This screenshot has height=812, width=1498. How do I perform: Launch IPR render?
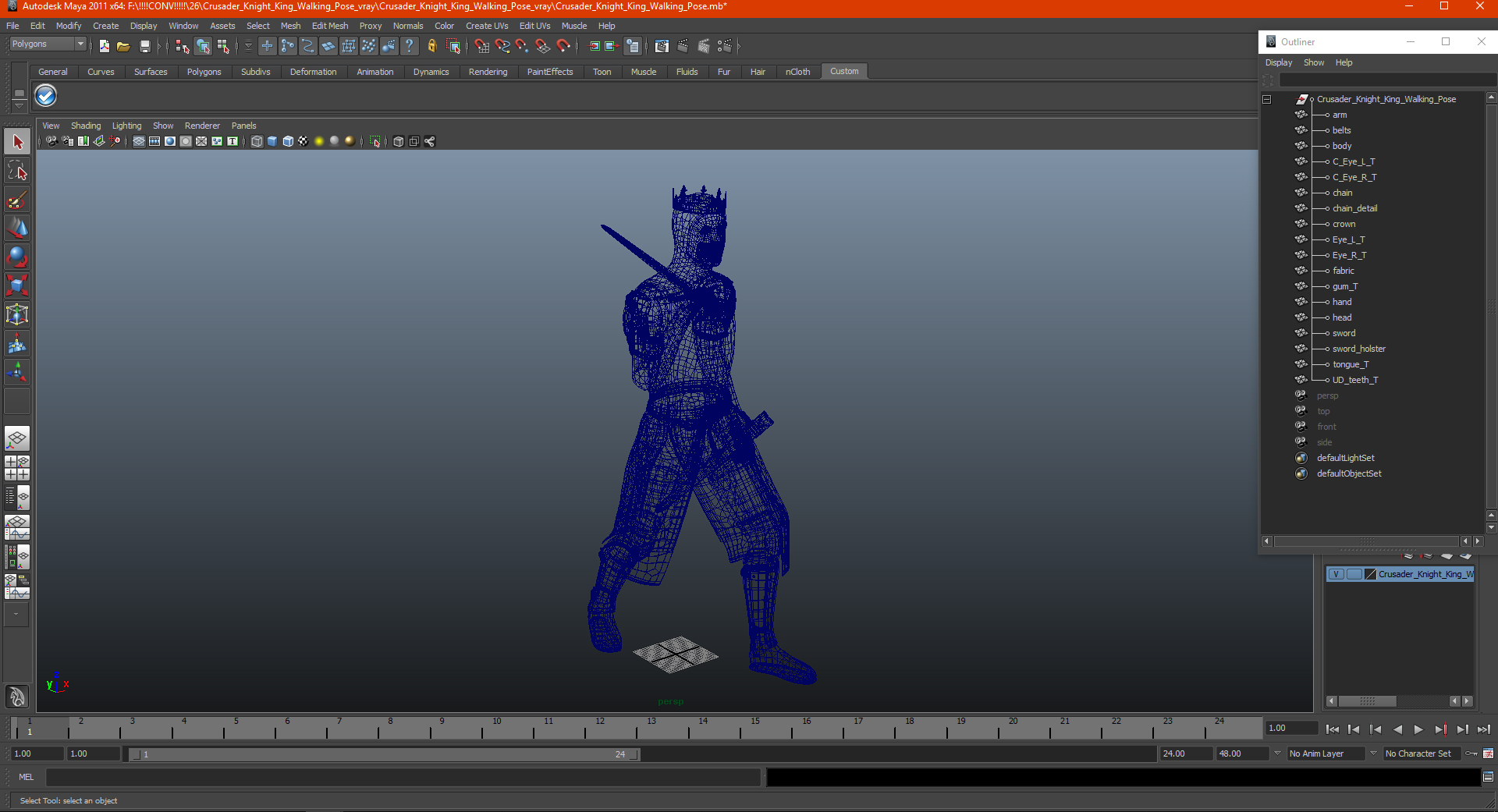pos(704,46)
